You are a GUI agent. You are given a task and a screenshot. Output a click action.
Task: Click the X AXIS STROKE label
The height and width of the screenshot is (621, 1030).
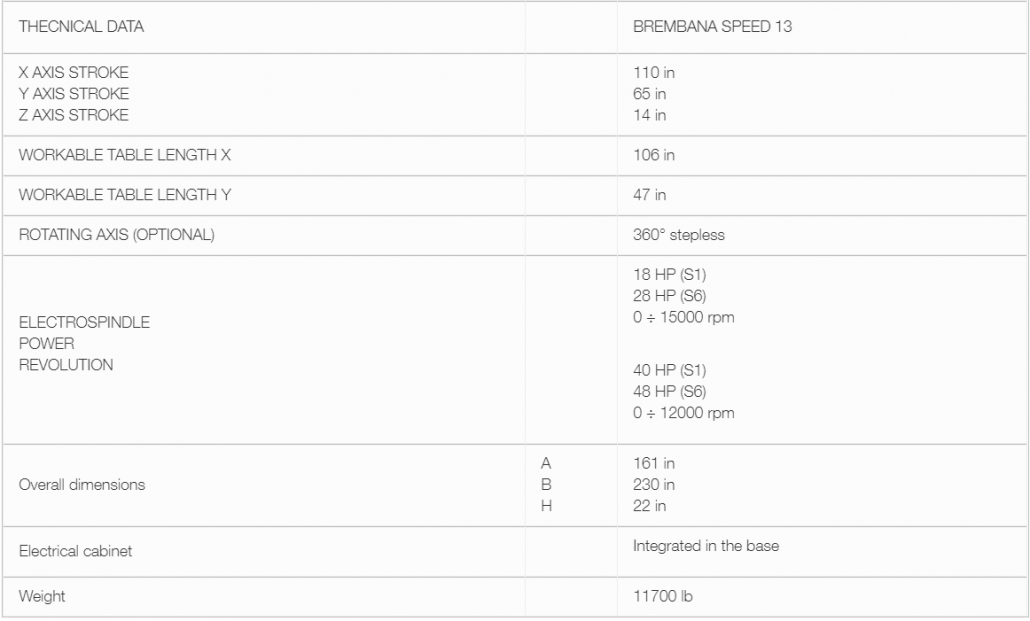tap(74, 73)
